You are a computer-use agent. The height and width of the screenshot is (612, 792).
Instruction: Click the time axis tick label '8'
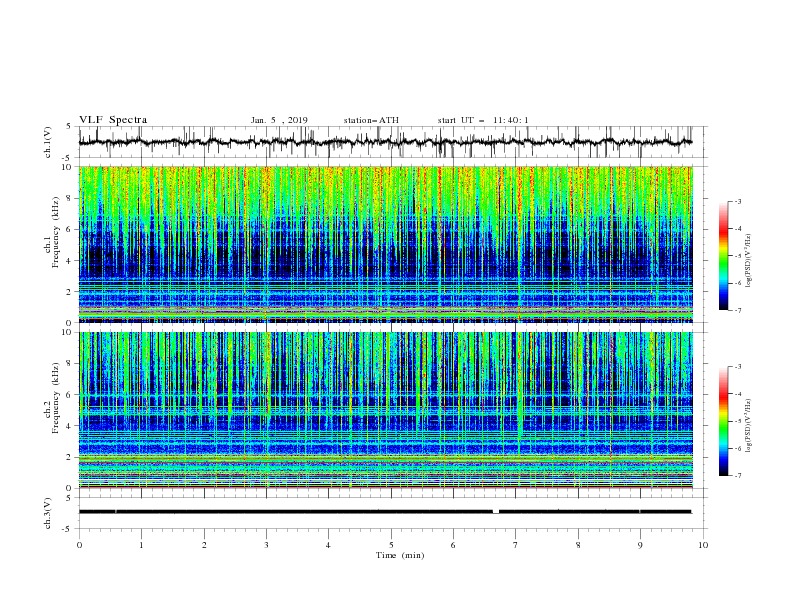pos(578,545)
